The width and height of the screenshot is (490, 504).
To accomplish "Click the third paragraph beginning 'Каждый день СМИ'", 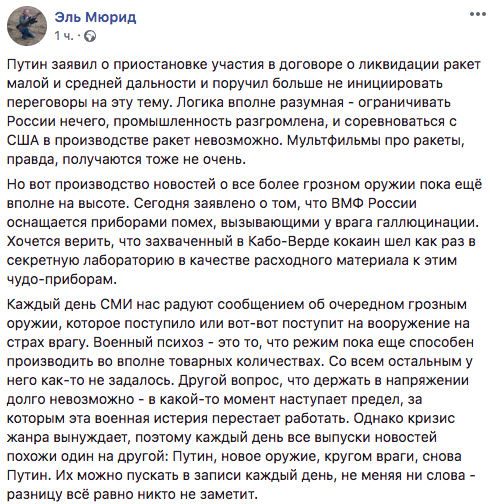I will click(x=241, y=399).
